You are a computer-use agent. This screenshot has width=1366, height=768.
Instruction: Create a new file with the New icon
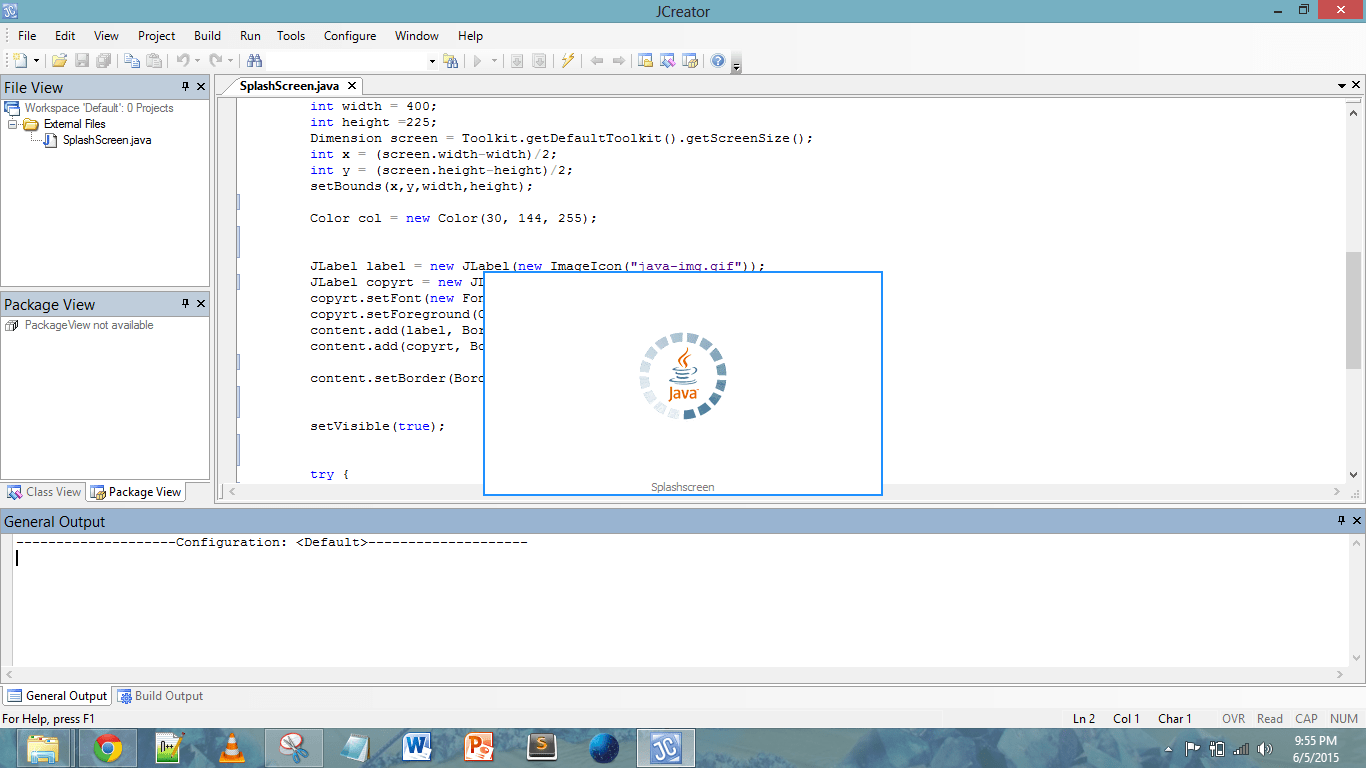click(20, 61)
